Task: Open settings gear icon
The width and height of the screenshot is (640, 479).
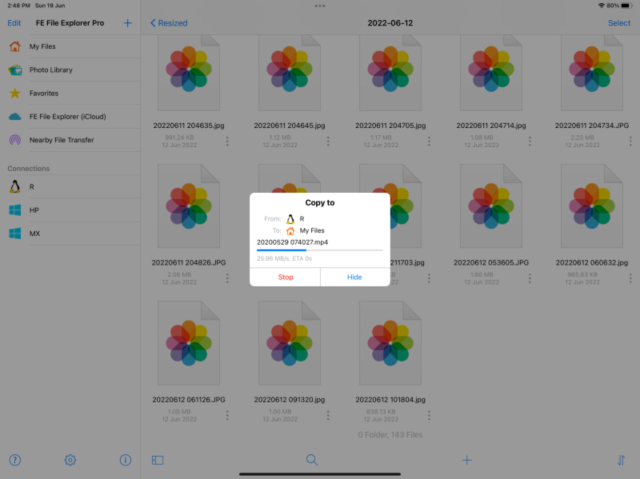Action: point(70,460)
